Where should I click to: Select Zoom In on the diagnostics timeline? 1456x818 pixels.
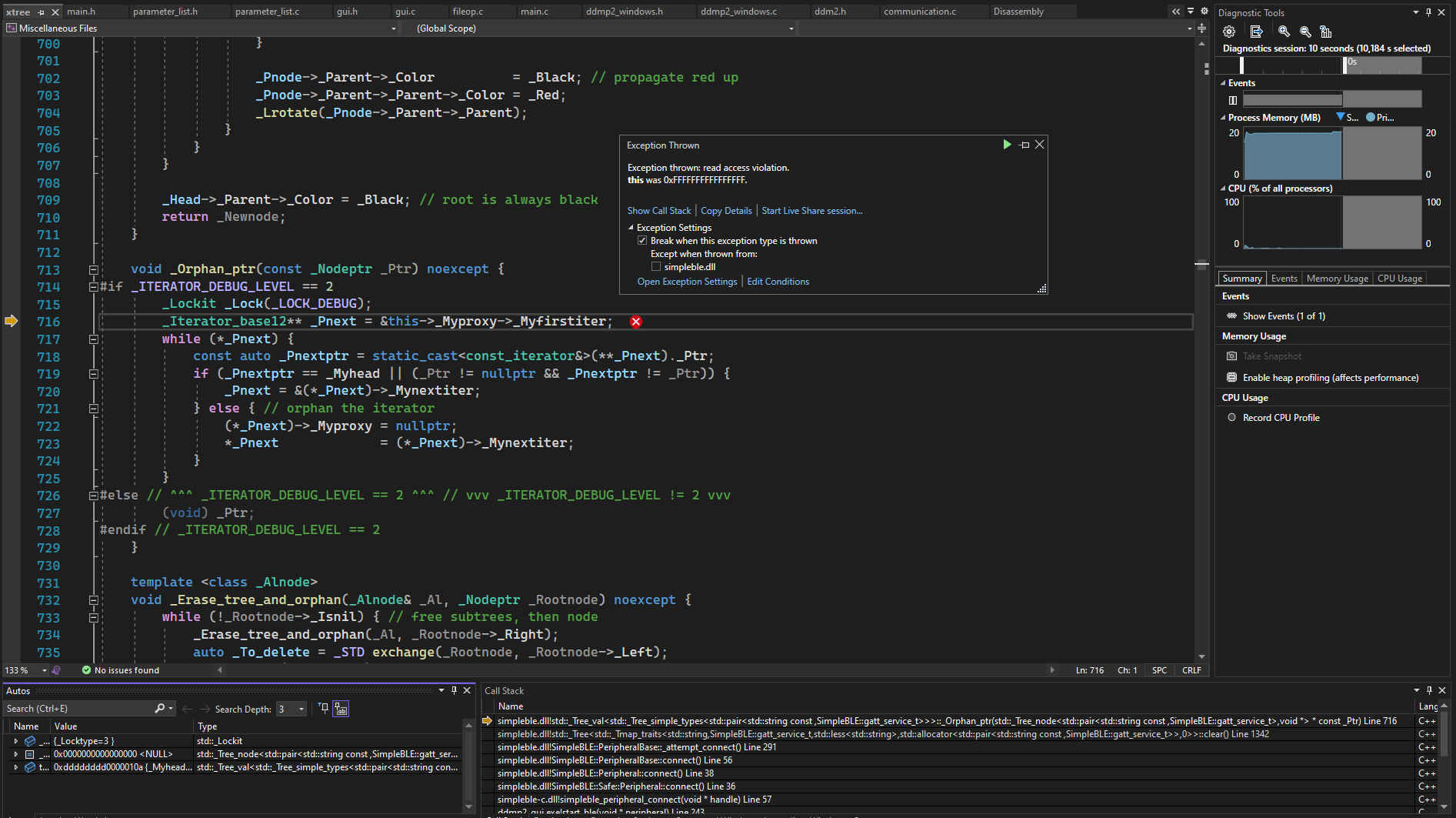pyautogui.click(x=1283, y=32)
